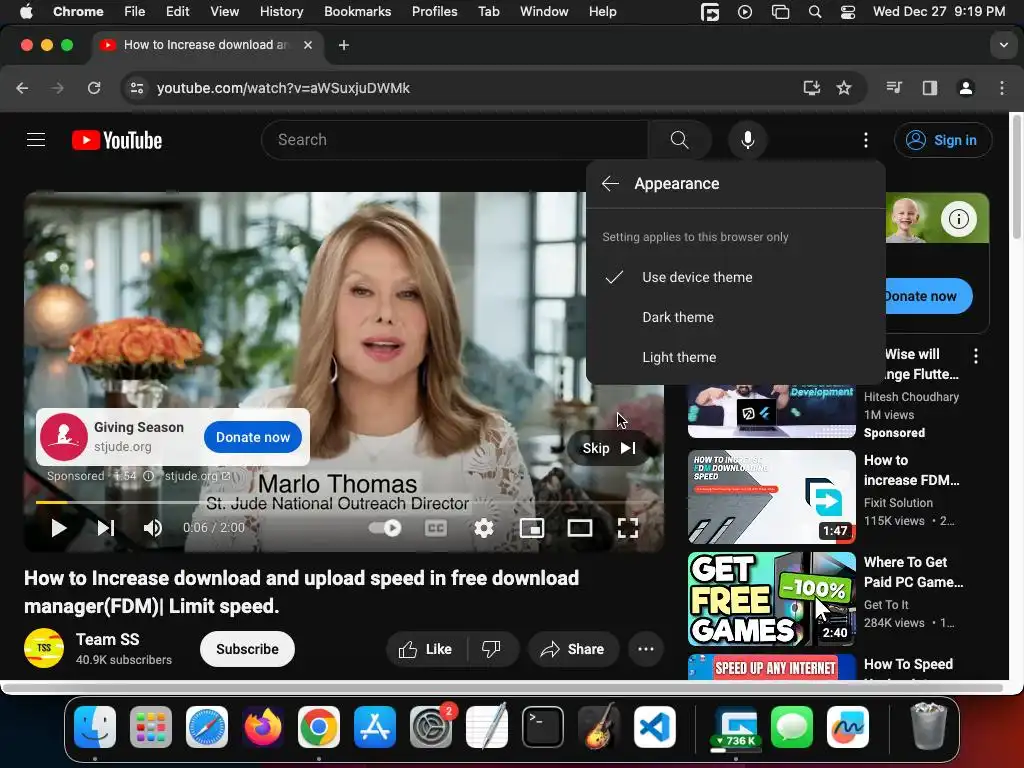Open Visual Studio Code from Dock
Viewport: 1024px width, 768px height.
click(x=655, y=727)
